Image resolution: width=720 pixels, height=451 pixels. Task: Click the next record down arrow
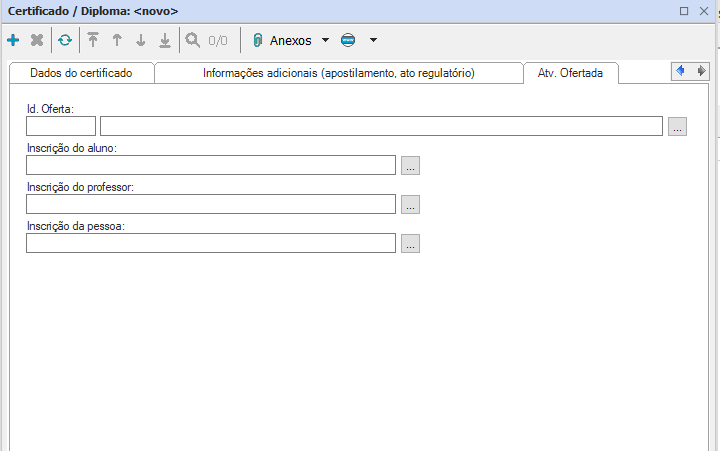[141, 41]
